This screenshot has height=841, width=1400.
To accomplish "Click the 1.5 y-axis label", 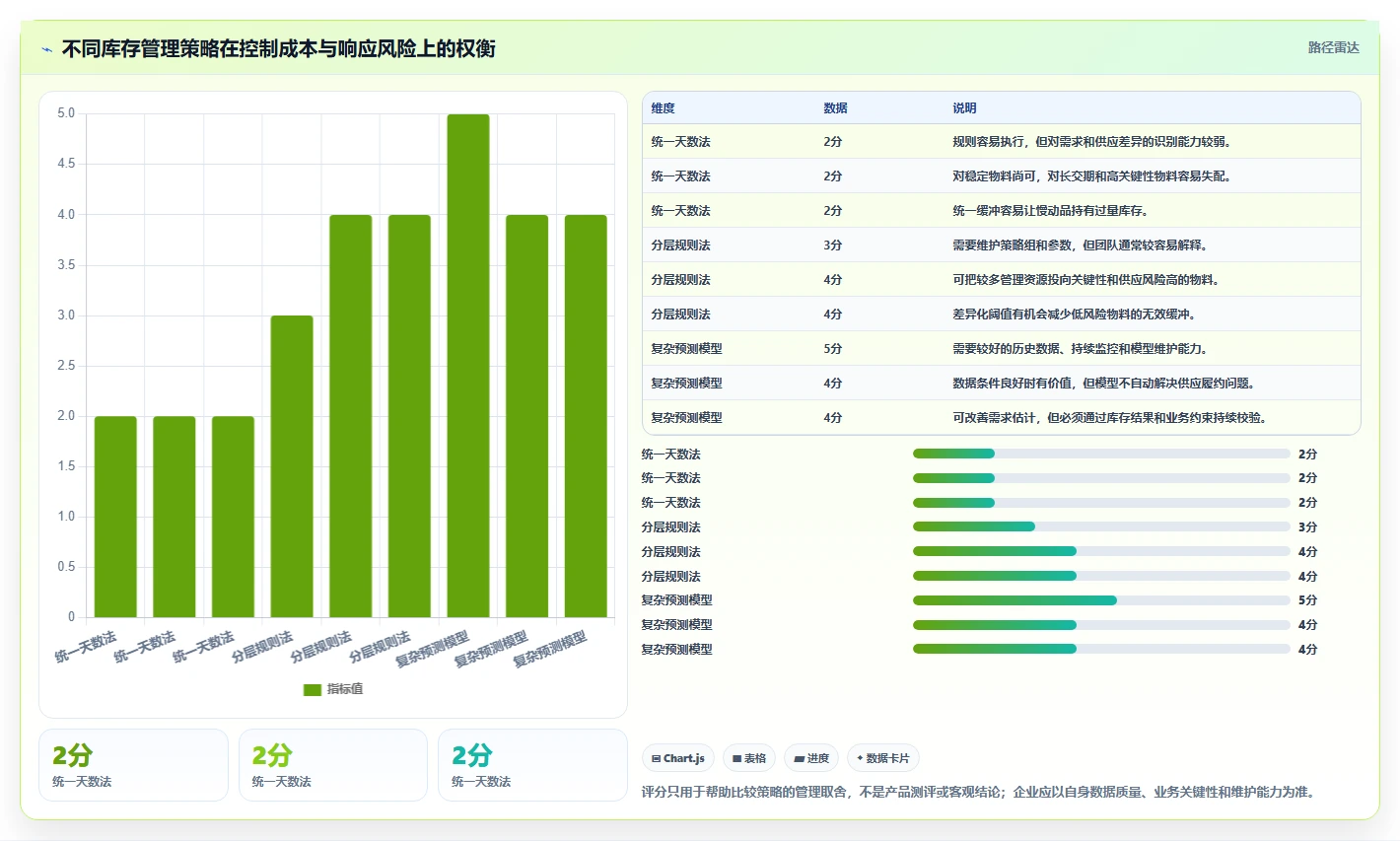I will click(x=66, y=466).
